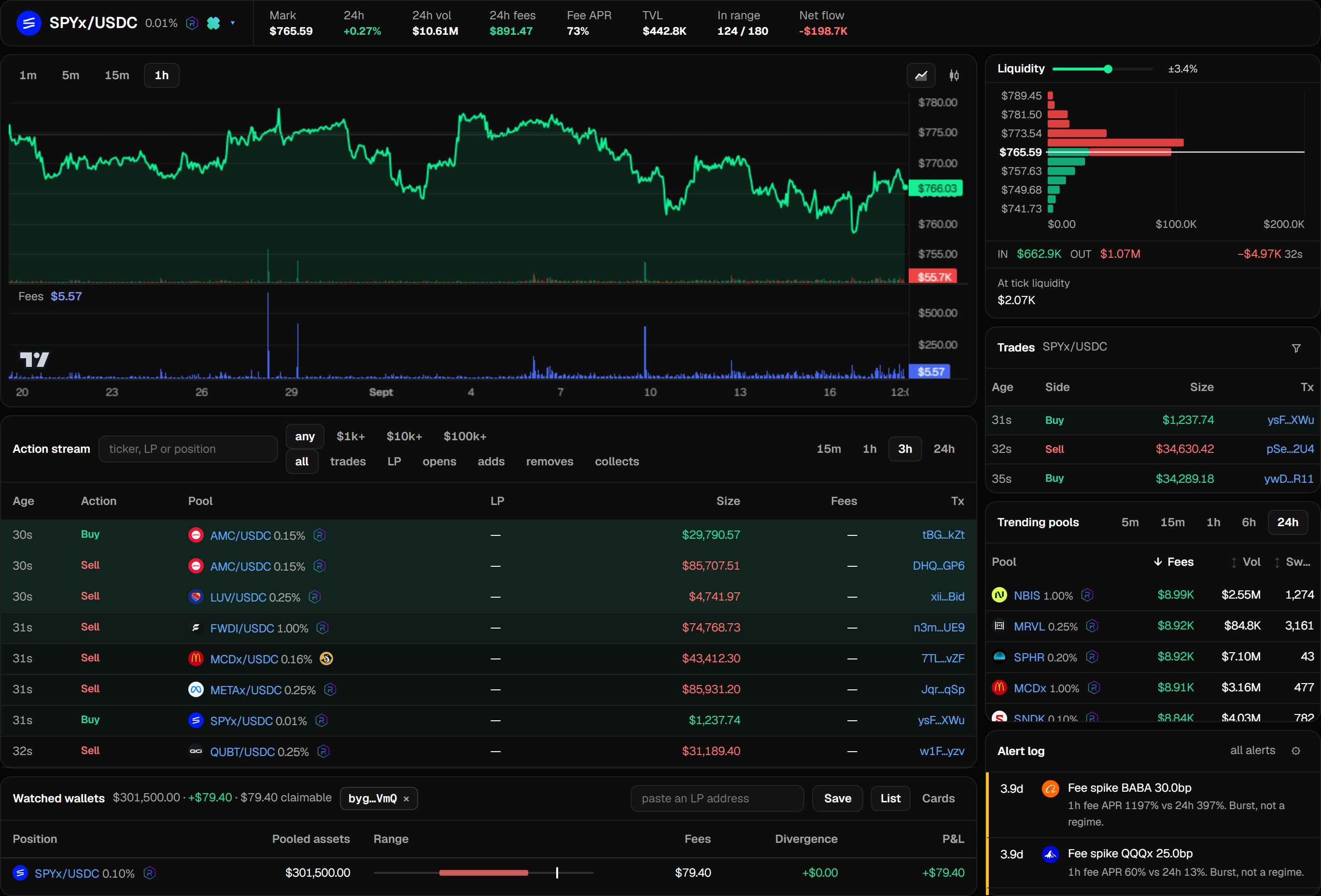Click the protocol badge next to NBIS 1.00%
This screenshot has height=896, width=1321.
(1087, 595)
